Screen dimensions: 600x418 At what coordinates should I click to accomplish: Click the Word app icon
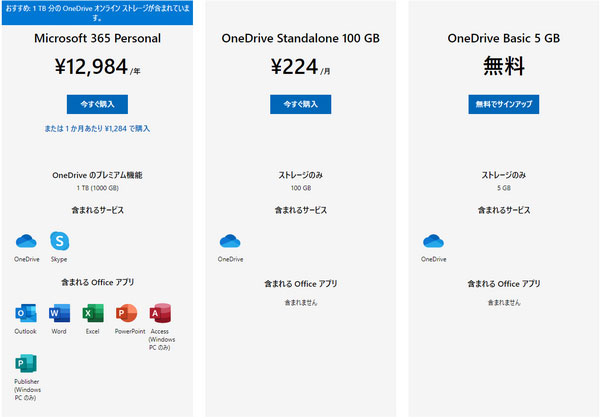coord(59,313)
